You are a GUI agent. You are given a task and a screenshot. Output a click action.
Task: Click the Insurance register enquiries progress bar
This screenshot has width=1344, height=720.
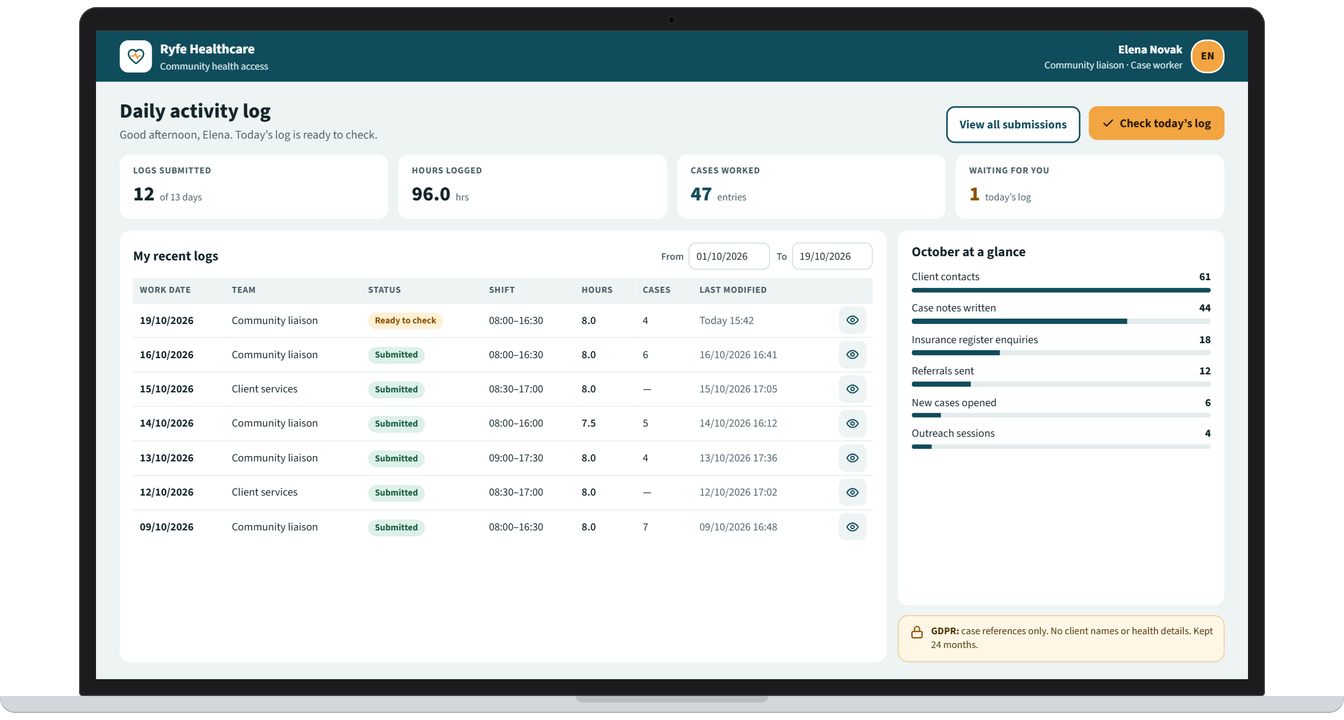(x=1061, y=353)
